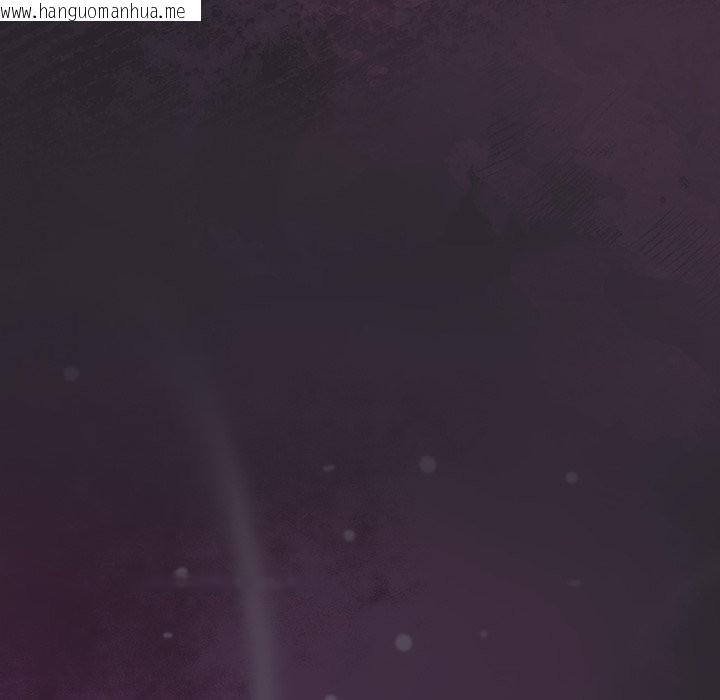Click the faint small dot right of bottom orb
This screenshot has width=720, height=700.
pyautogui.click(x=484, y=633)
